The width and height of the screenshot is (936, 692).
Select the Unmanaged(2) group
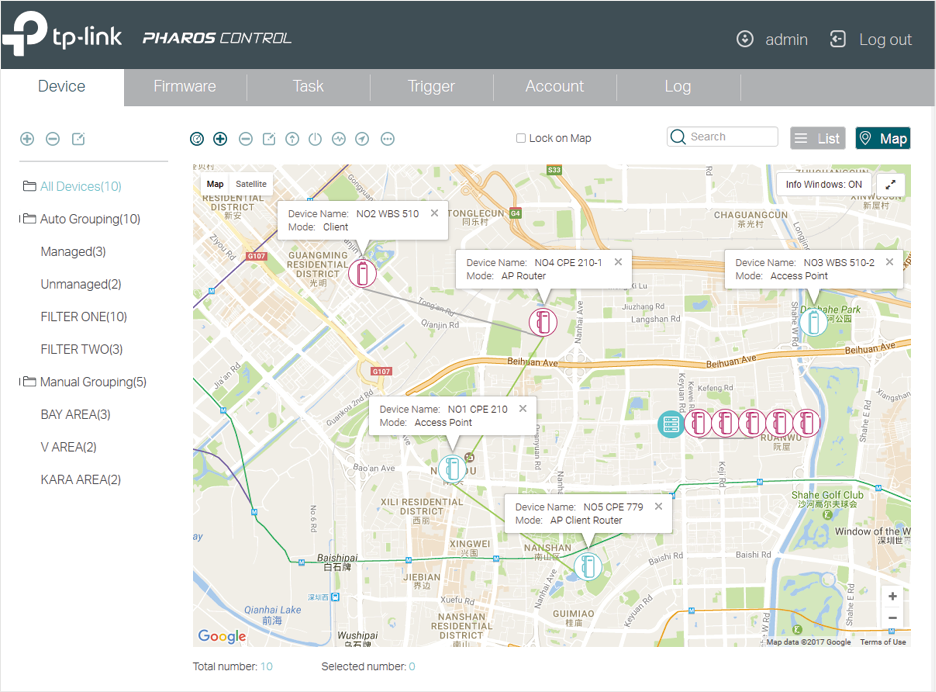(81, 284)
